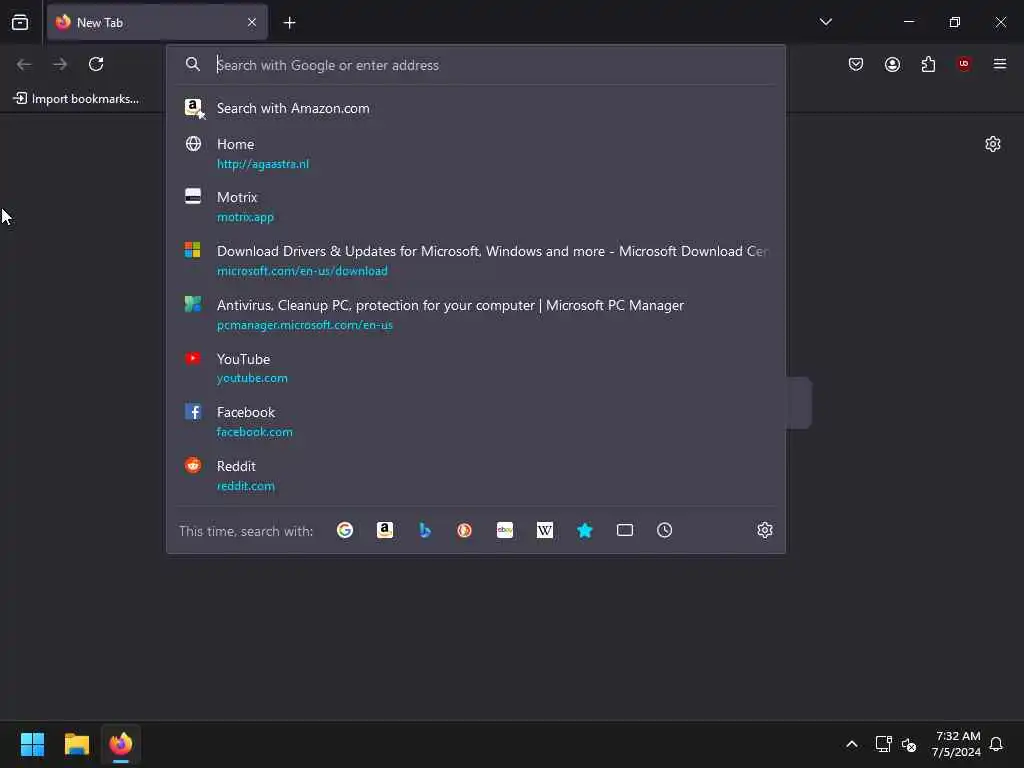Open the Firefox View icon
The height and width of the screenshot is (768, 1024).
coord(20,22)
